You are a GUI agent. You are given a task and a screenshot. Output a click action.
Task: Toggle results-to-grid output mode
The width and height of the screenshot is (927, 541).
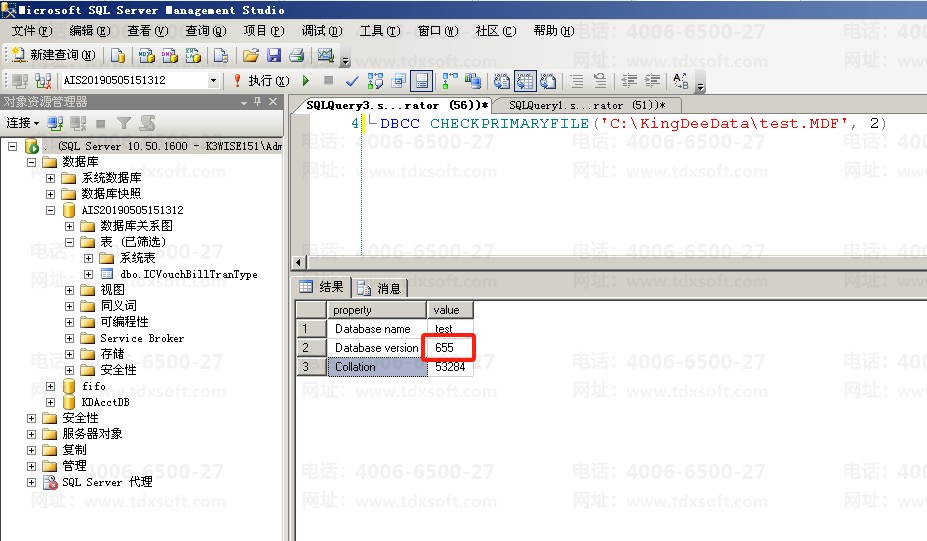point(523,80)
